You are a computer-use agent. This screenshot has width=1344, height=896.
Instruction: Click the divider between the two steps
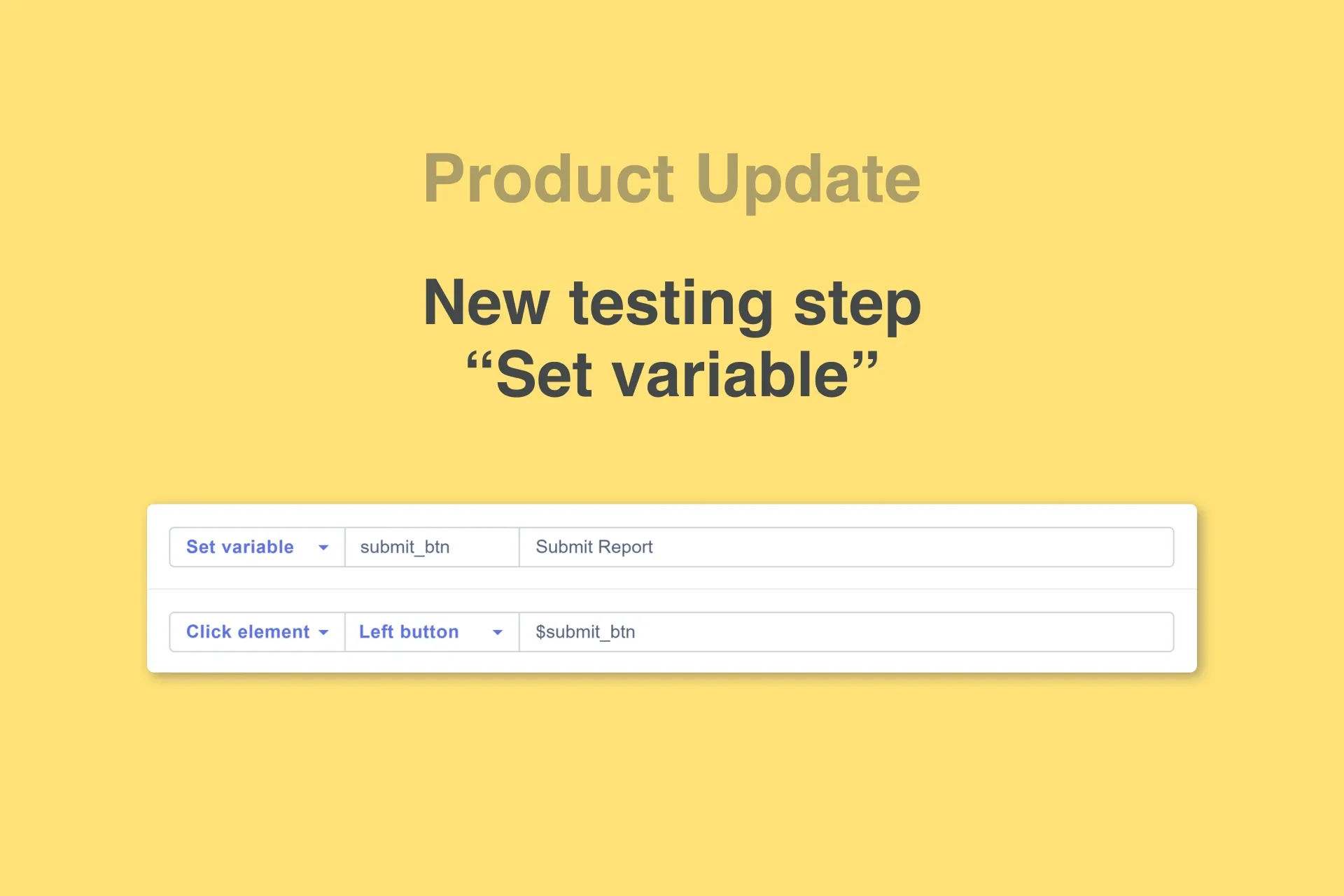(671, 589)
